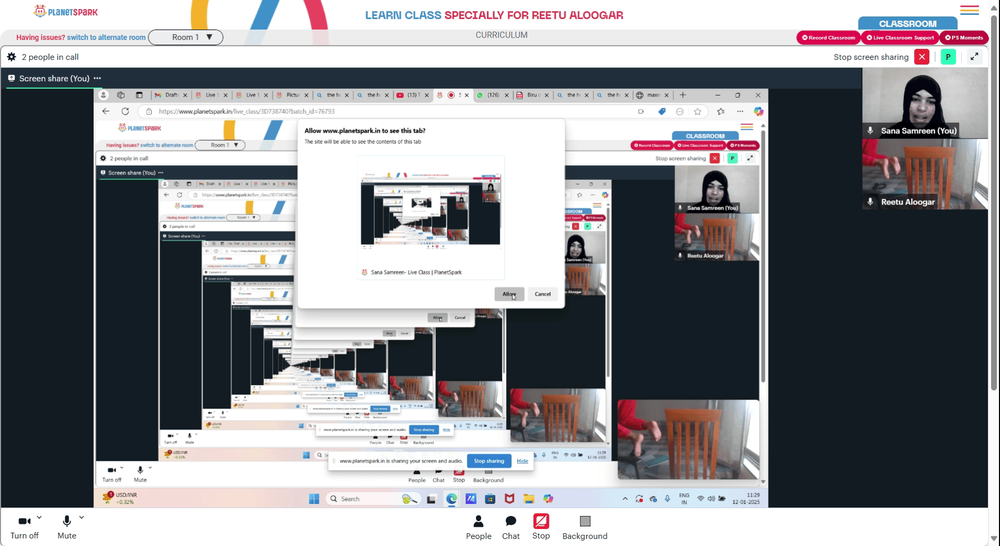Viewport: 1000px width, 546px height.
Task: Click the Copilot icon in shared taskbar
Action: click(548, 499)
